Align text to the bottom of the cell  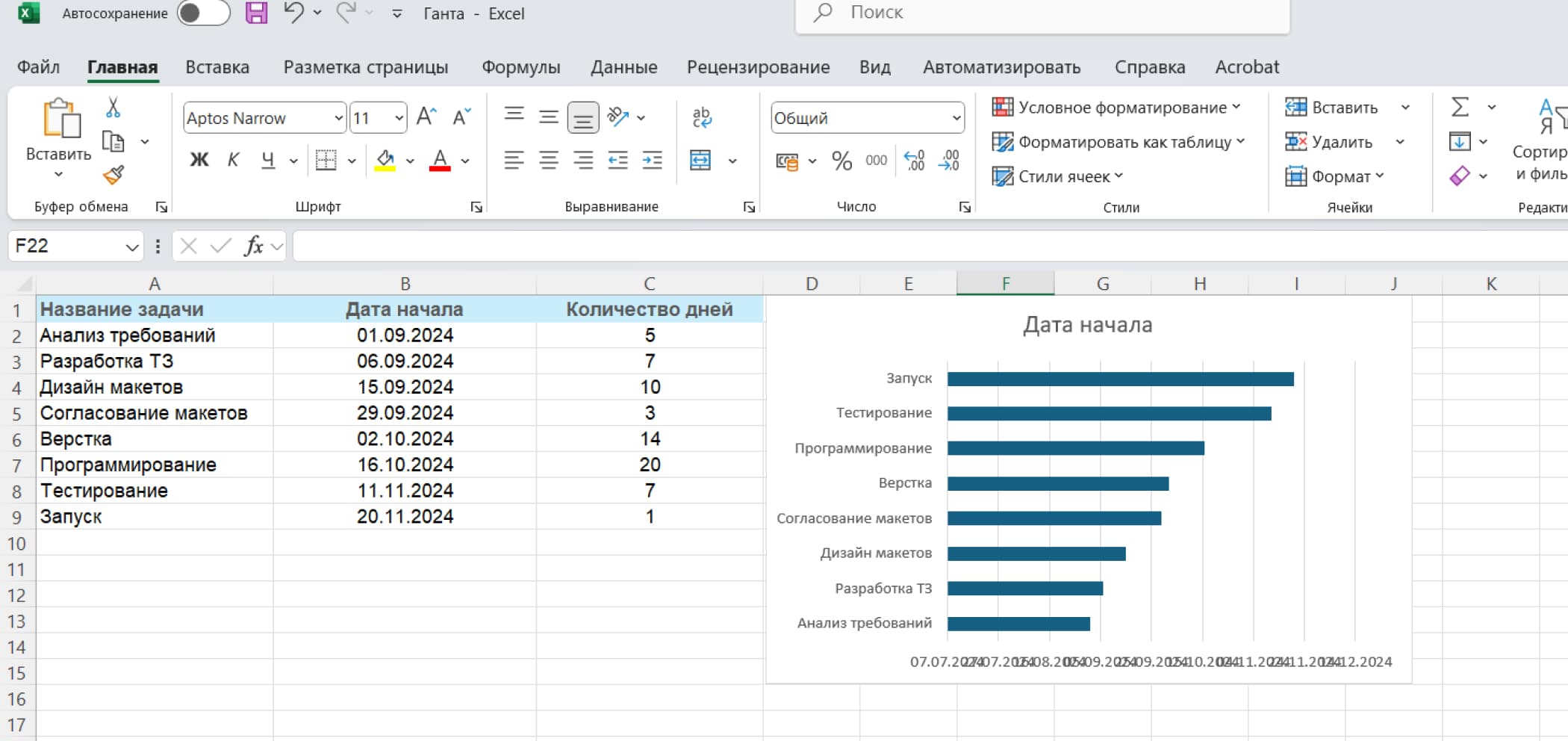583,117
